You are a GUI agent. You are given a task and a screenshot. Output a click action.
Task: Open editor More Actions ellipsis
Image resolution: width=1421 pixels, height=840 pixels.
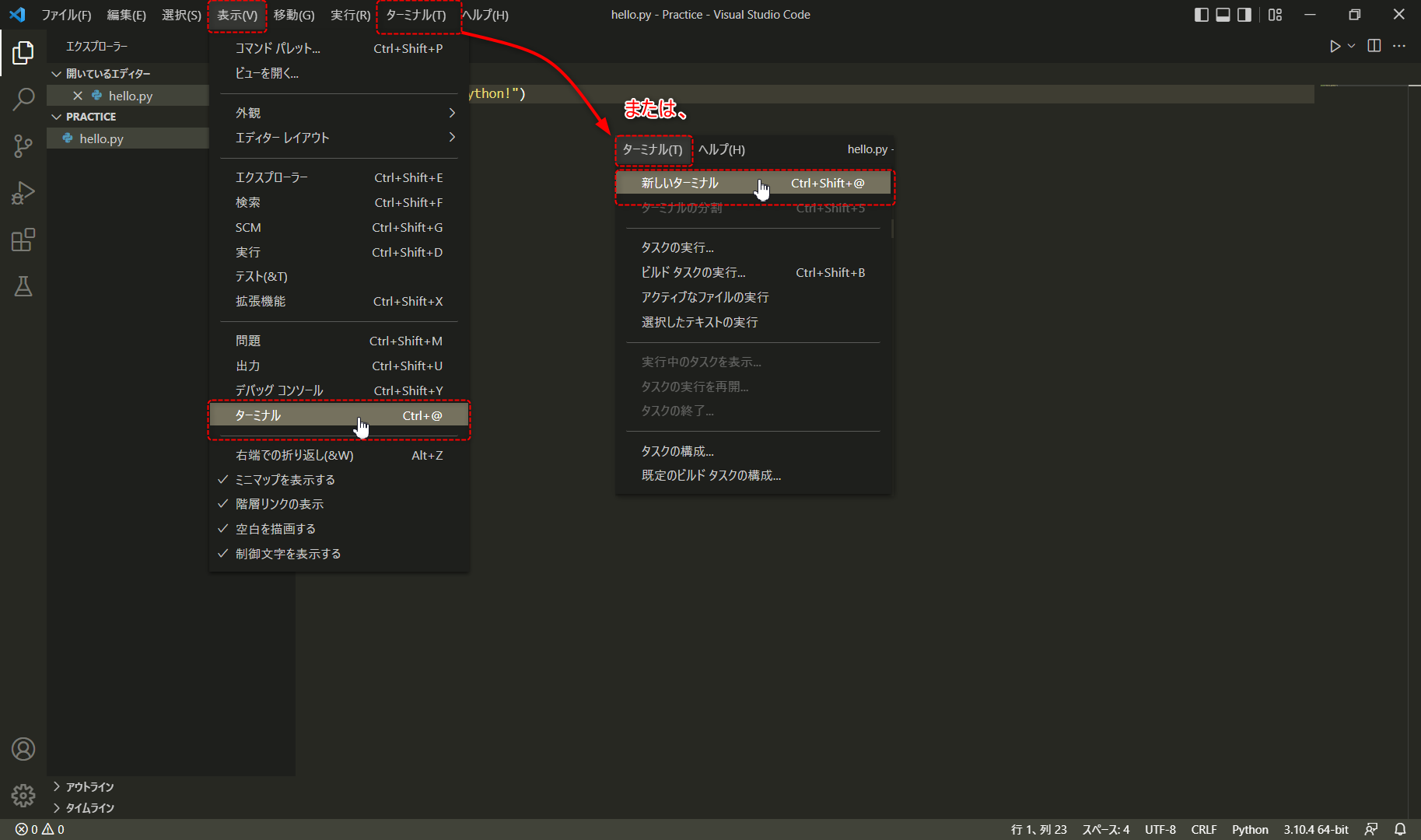coord(1399,46)
